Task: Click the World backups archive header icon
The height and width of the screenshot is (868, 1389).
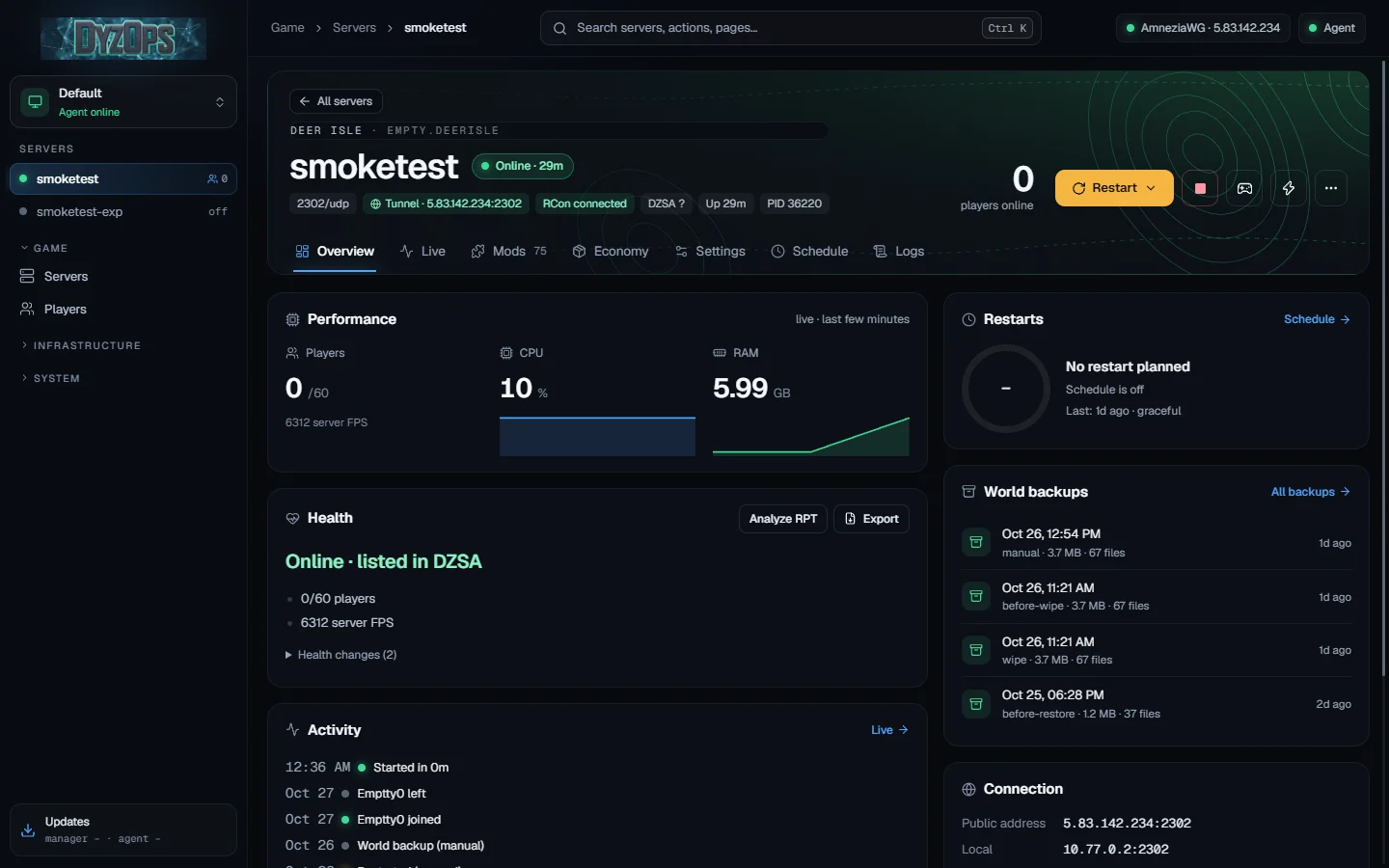Action: coord(968,492)
